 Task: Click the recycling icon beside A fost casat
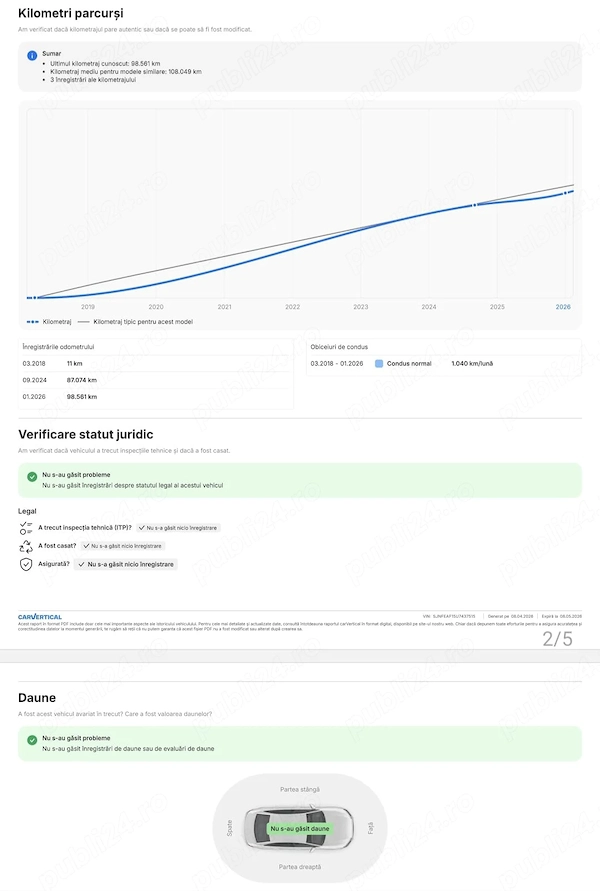[26, 546]
